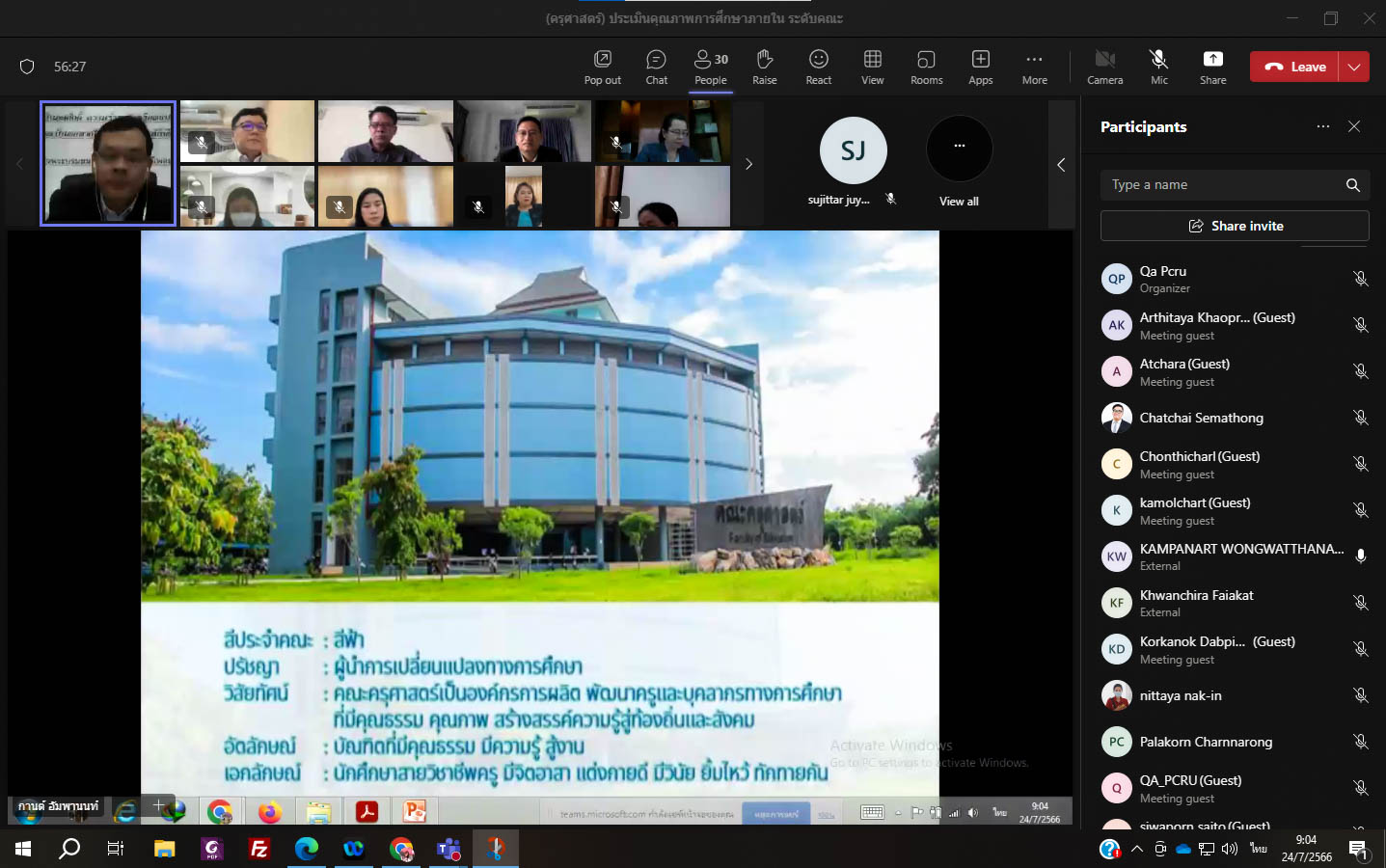The width and height of the screenshot is (1386, 868).
Task: Open Microsoft Edge from the taskbar
Action: (x=307, y=849)
